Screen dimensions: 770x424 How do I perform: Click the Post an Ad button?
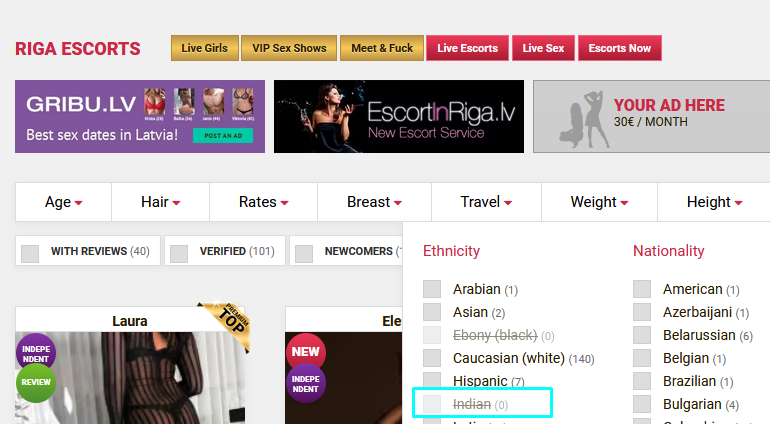223,136
